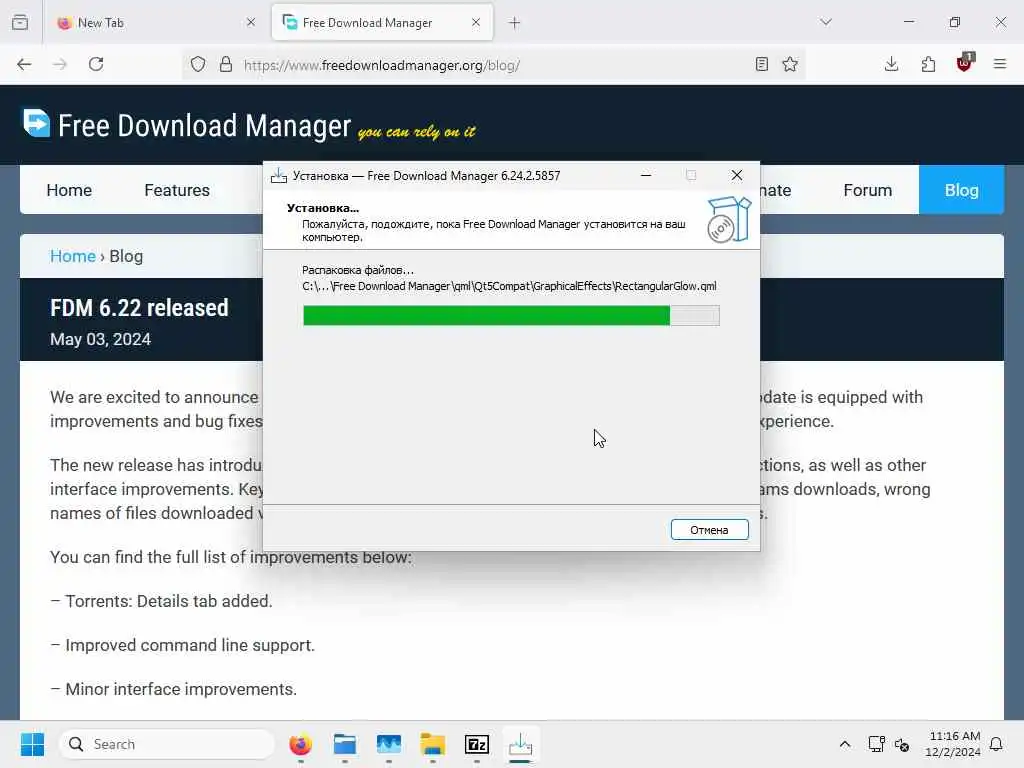Viewport: 1024px width, 768px height.
Task: Click the FDM installer taskbar icon
Action: [520, 744]
